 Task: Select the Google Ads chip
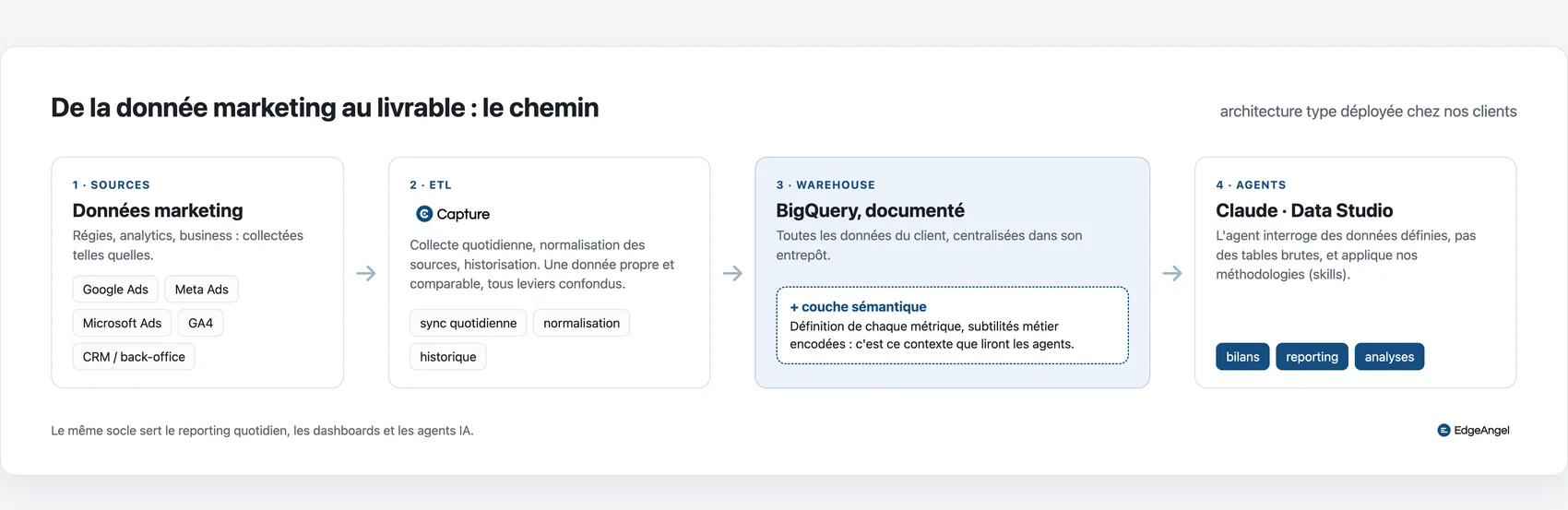pos(115,290)
